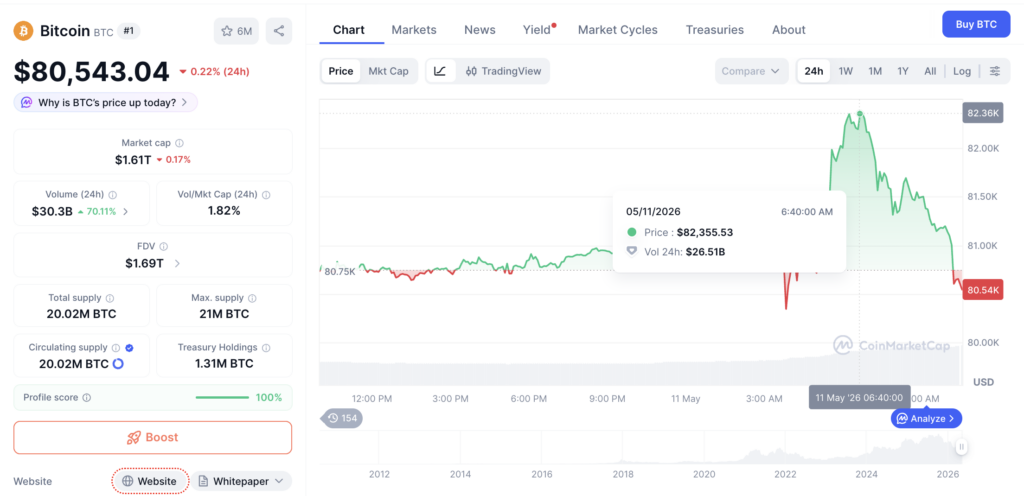Click the blue verified badge on Circulating supply
1024x496 pixels.
(x=129, y=348)
